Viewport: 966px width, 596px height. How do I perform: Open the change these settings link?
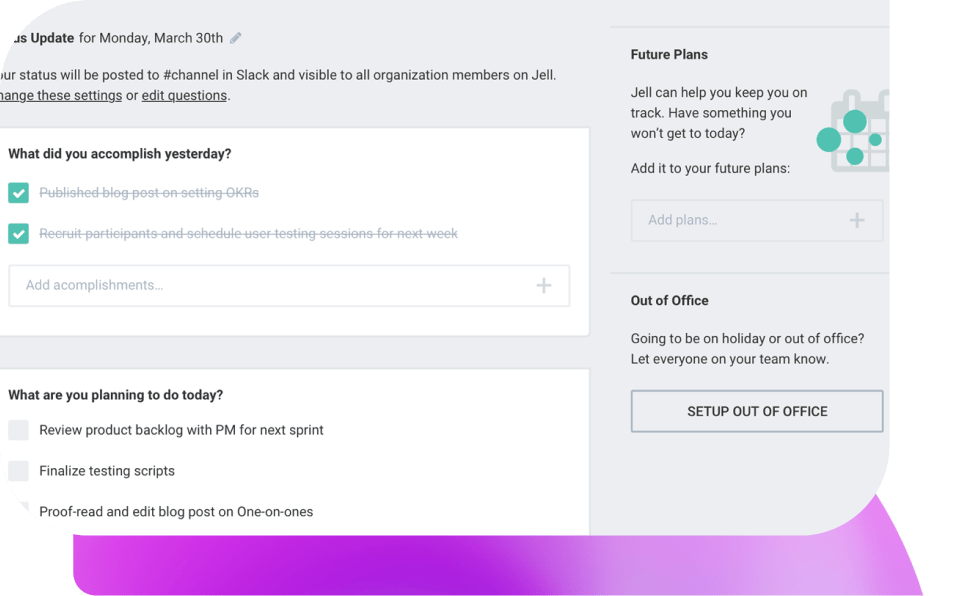click(61, 96)
